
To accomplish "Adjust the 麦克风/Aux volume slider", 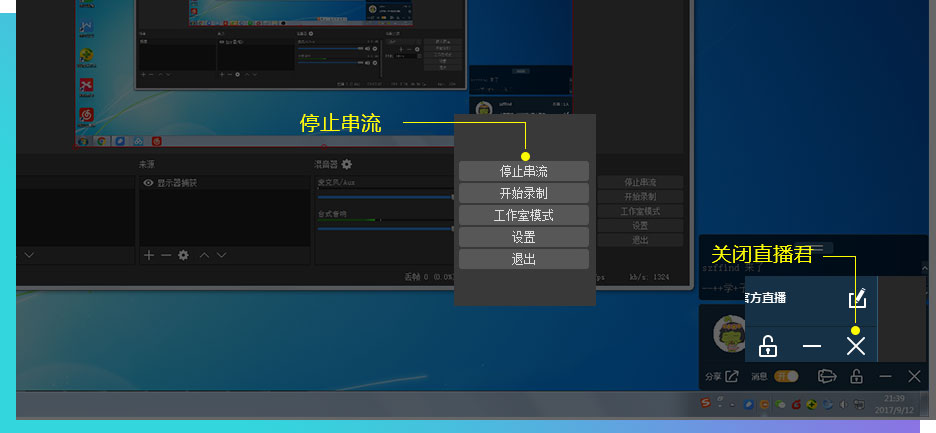I will [386, 196].
